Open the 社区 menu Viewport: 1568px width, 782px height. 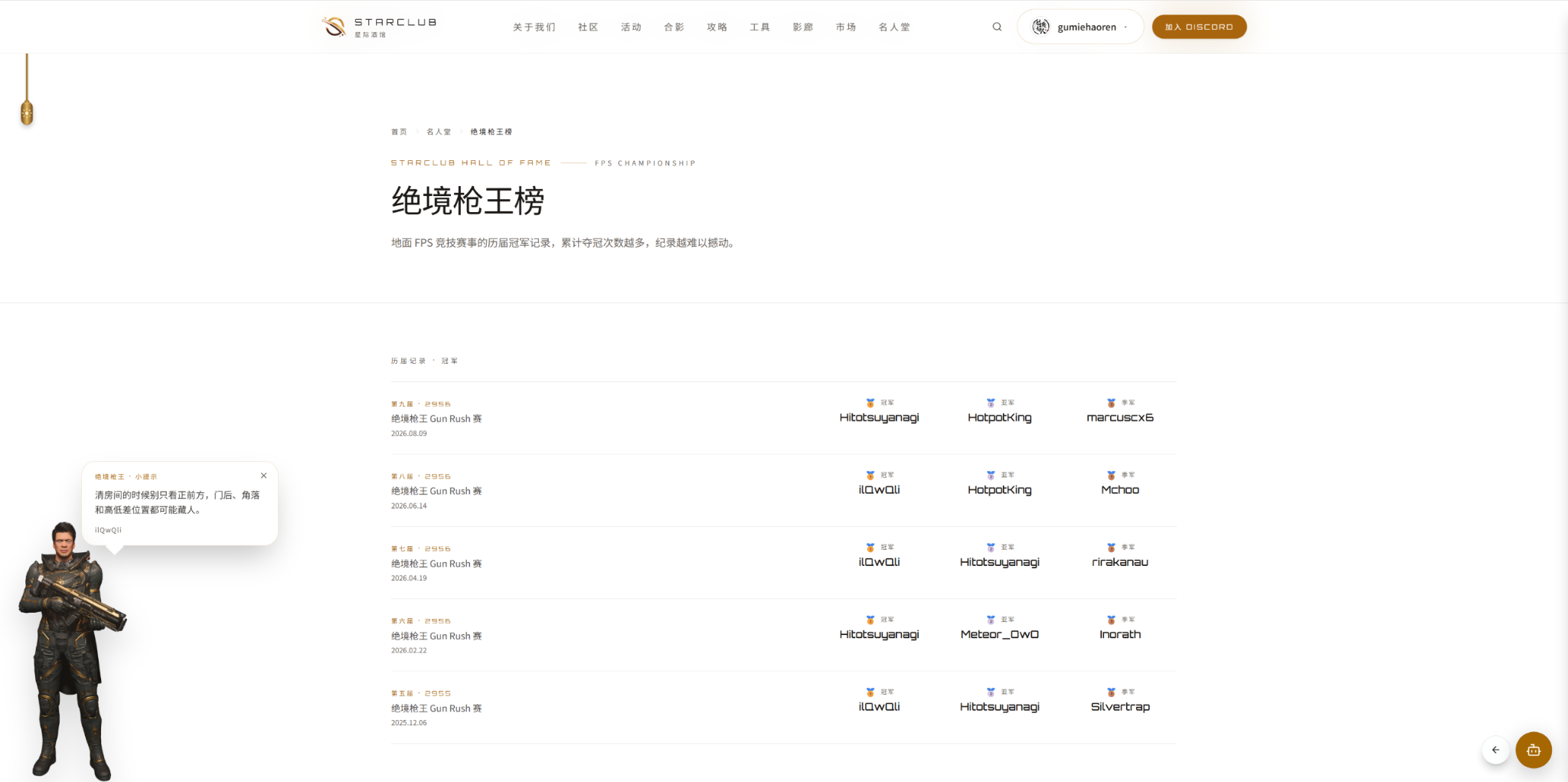(x=588, y=27)
